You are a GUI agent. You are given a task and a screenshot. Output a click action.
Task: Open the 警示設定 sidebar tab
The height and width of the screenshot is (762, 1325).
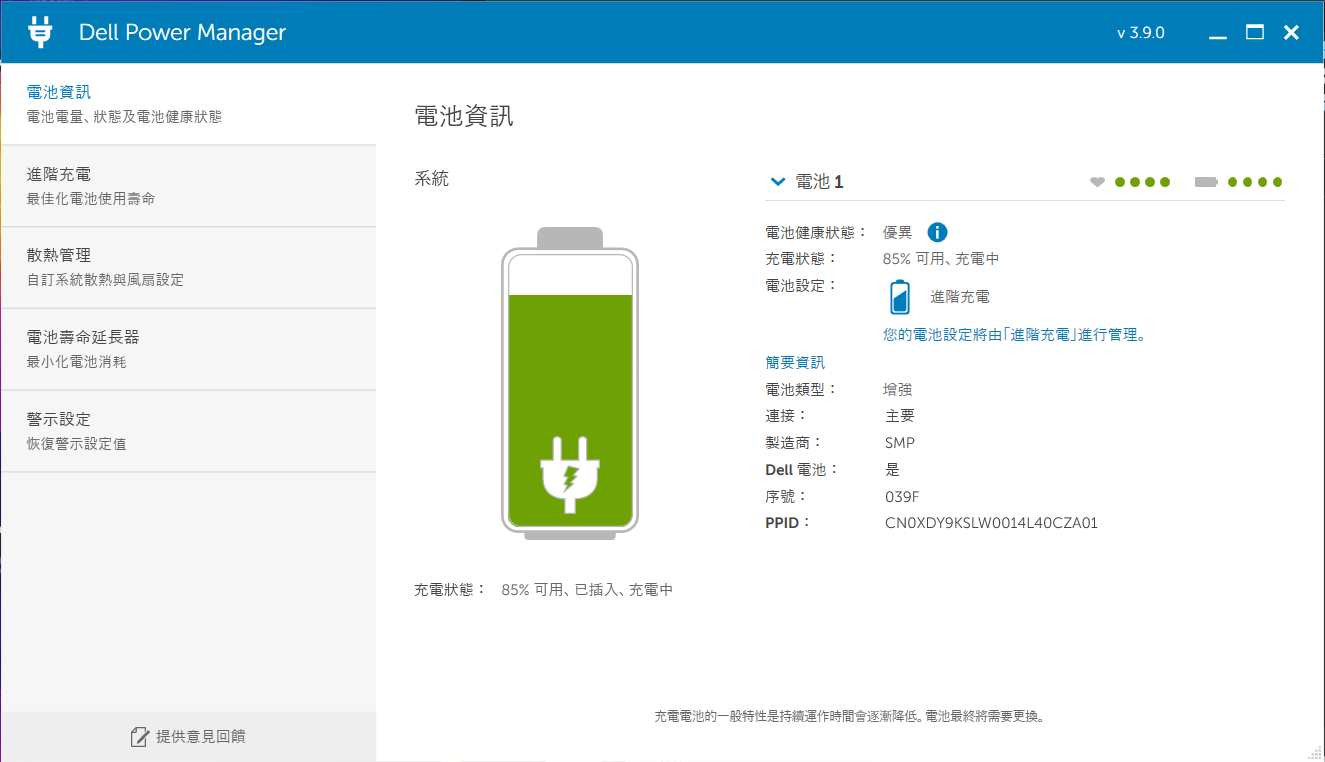click(x=188, y=431)
